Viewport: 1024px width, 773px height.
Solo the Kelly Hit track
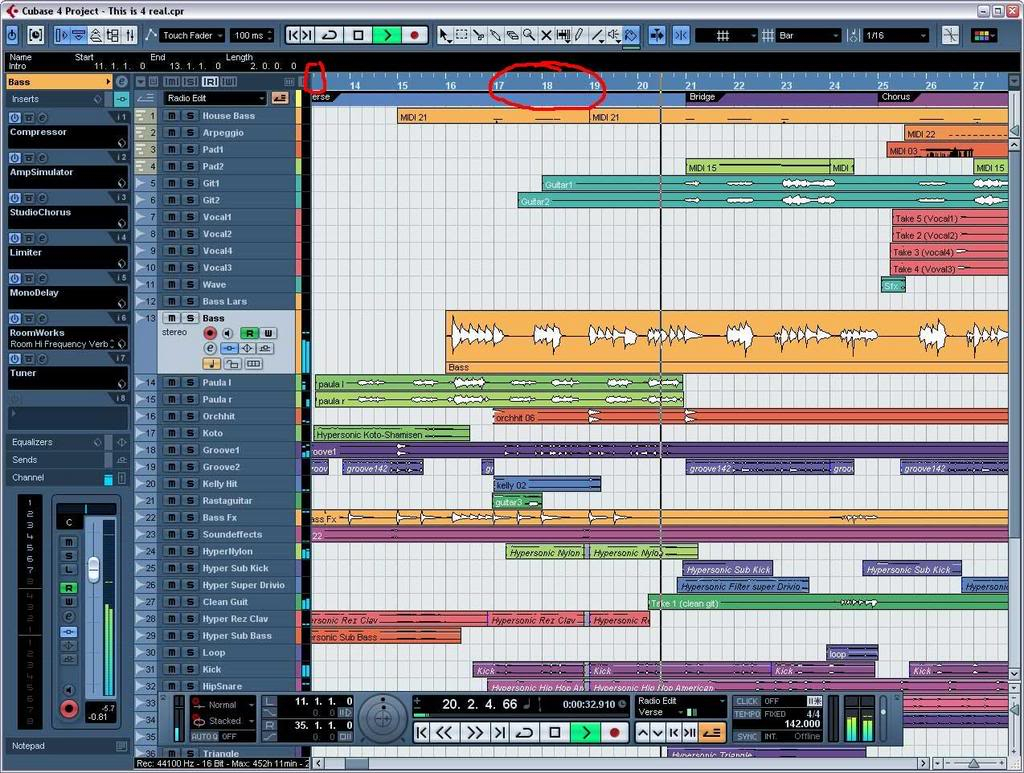pos(188,484)
